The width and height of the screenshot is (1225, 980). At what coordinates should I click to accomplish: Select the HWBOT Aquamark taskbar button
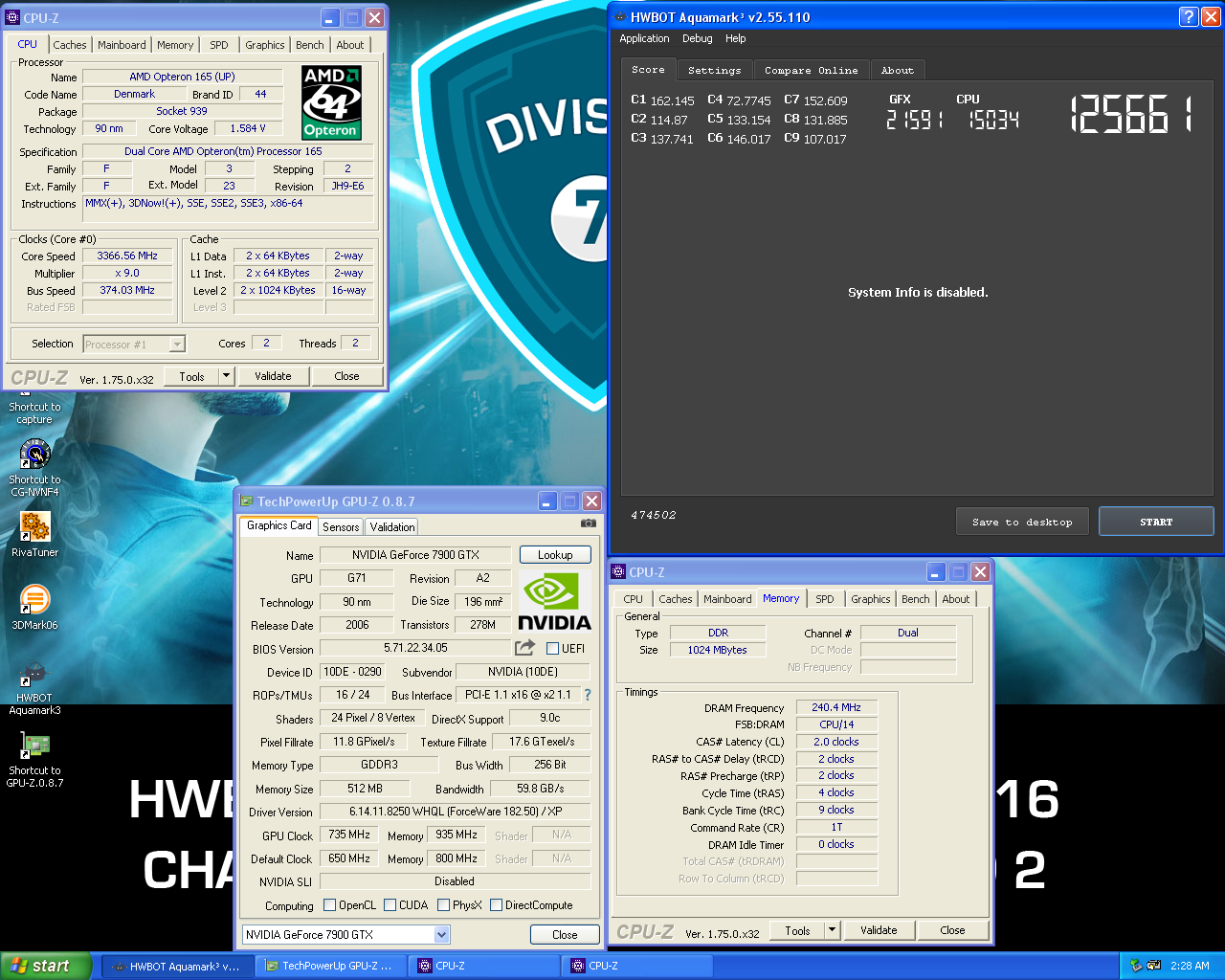(179, 966)
